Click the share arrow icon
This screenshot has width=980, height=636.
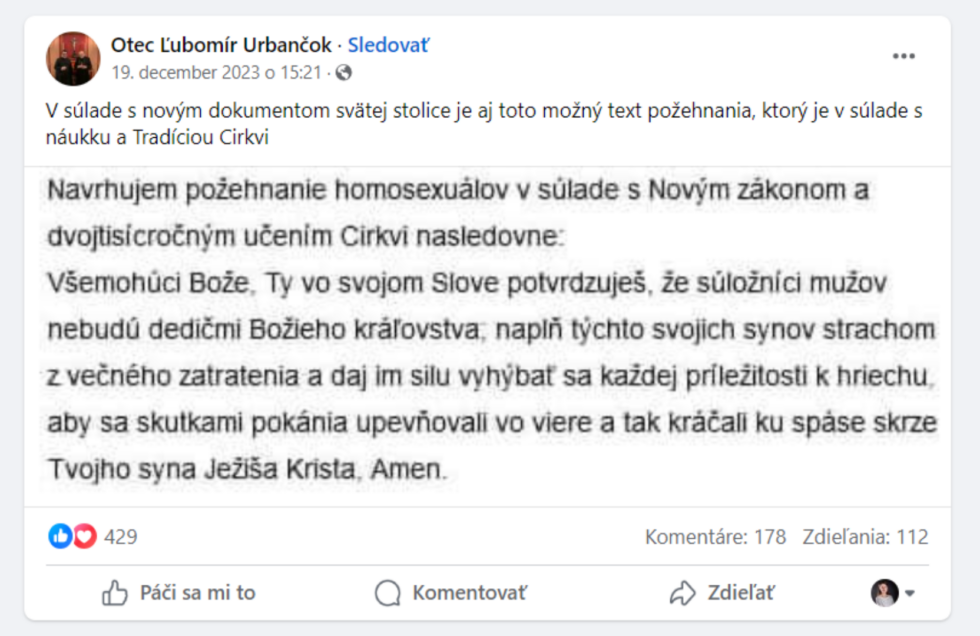click(x=682, y=593)
